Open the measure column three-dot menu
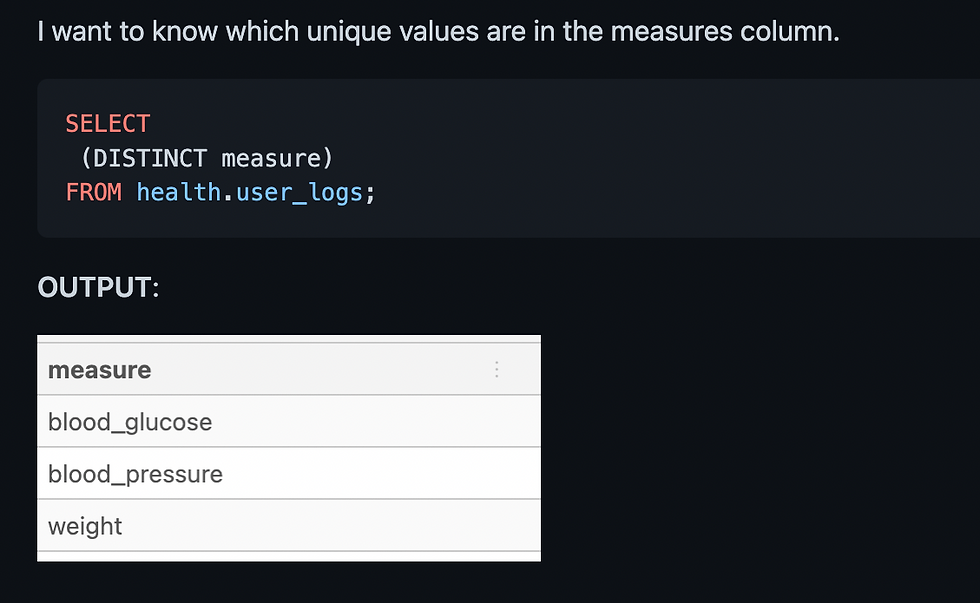The height and width of the screenshot is (603, 980). click(497, 369)
